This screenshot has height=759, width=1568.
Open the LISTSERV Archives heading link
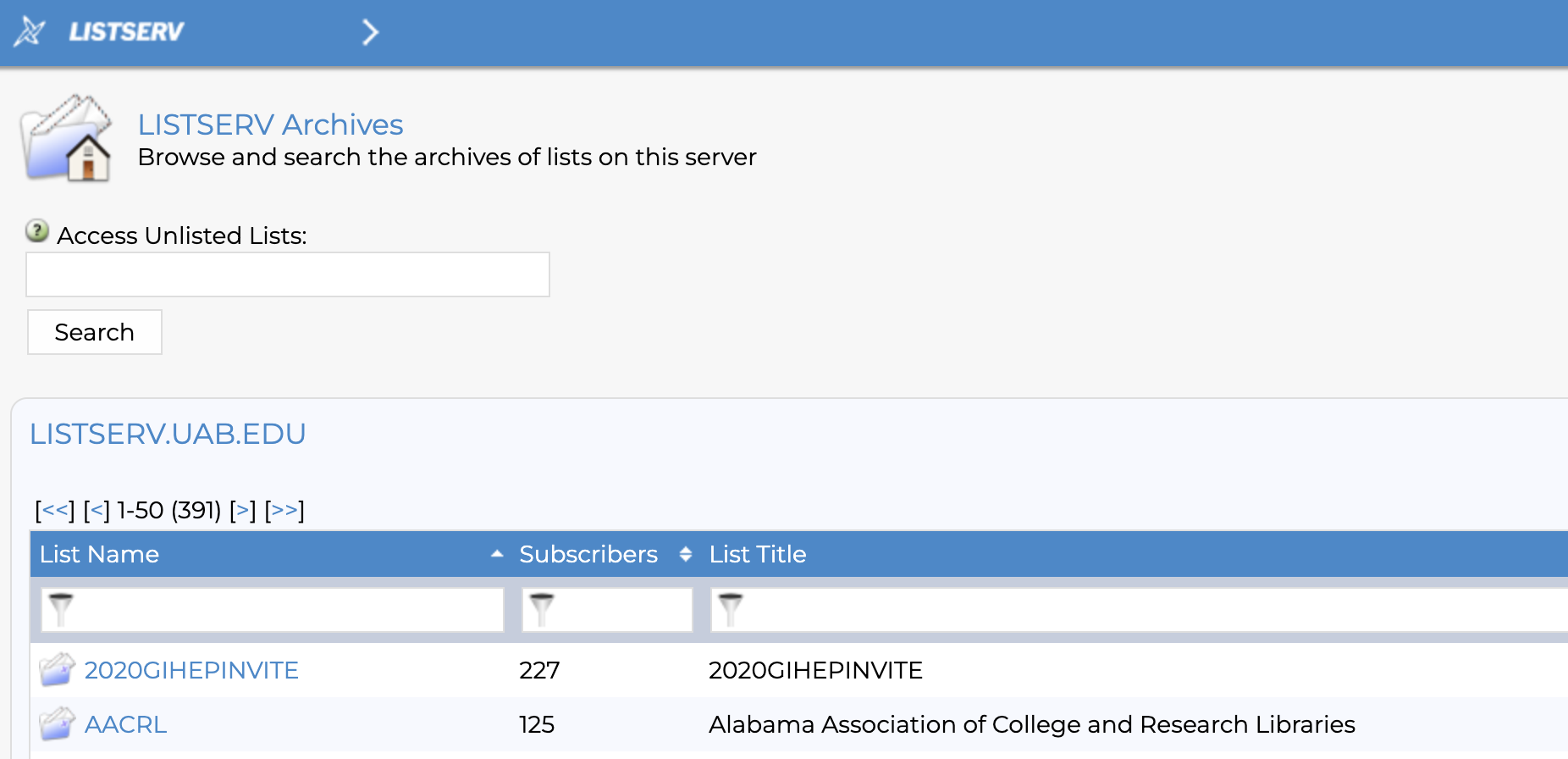[270, 125]
